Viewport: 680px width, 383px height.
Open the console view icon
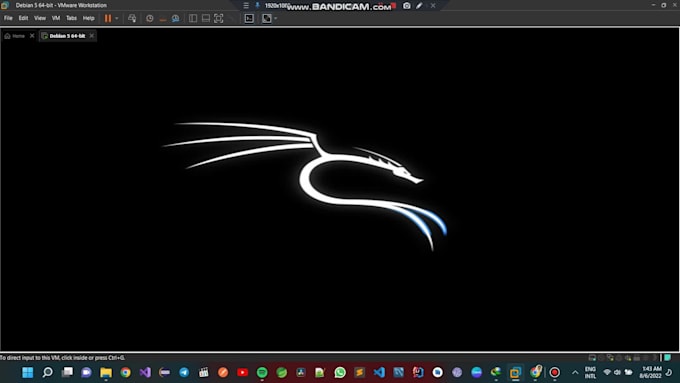click(x=249, y=18)
